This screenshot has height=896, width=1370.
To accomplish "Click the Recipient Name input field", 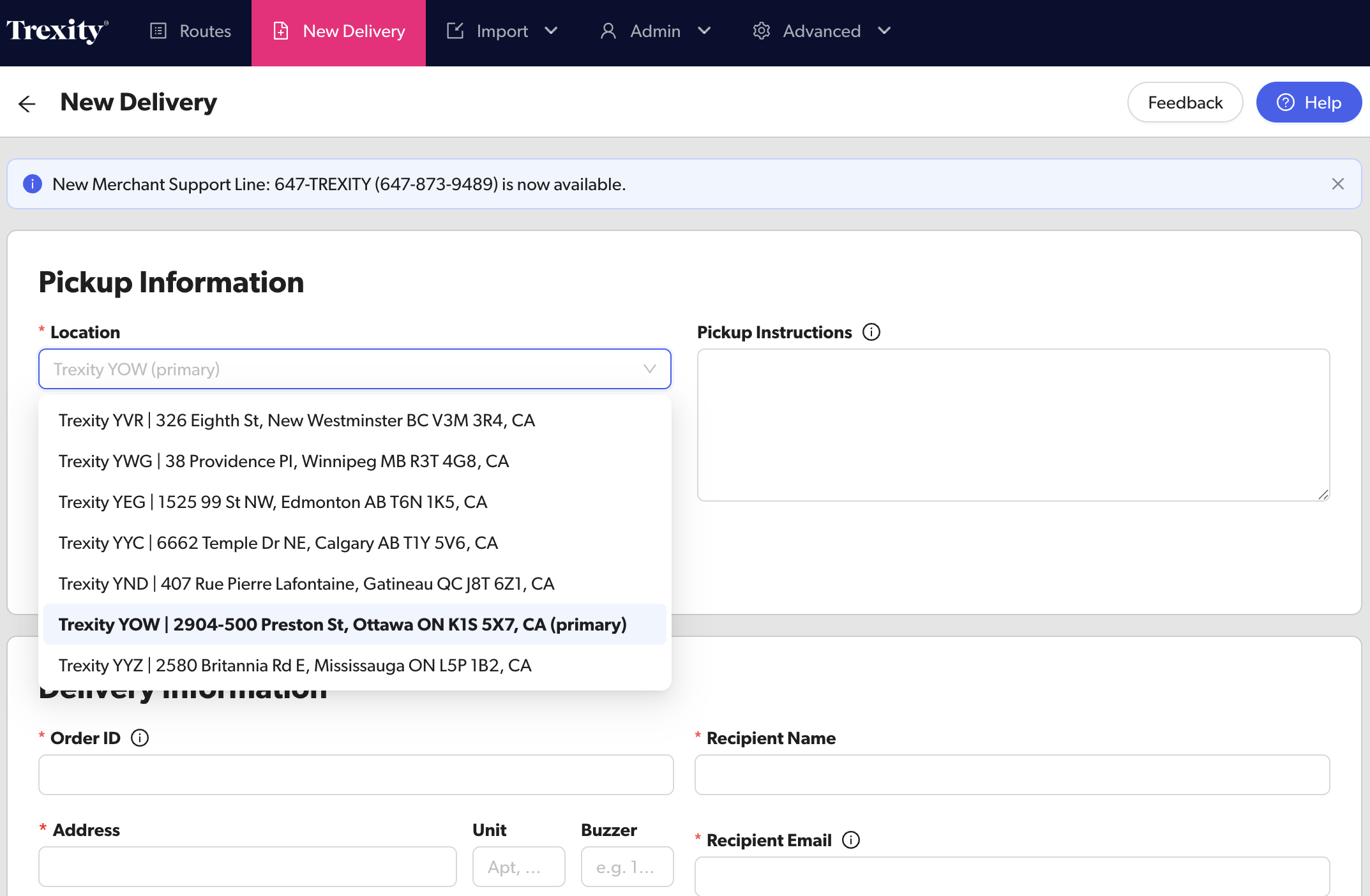I will pos(1012,775).
